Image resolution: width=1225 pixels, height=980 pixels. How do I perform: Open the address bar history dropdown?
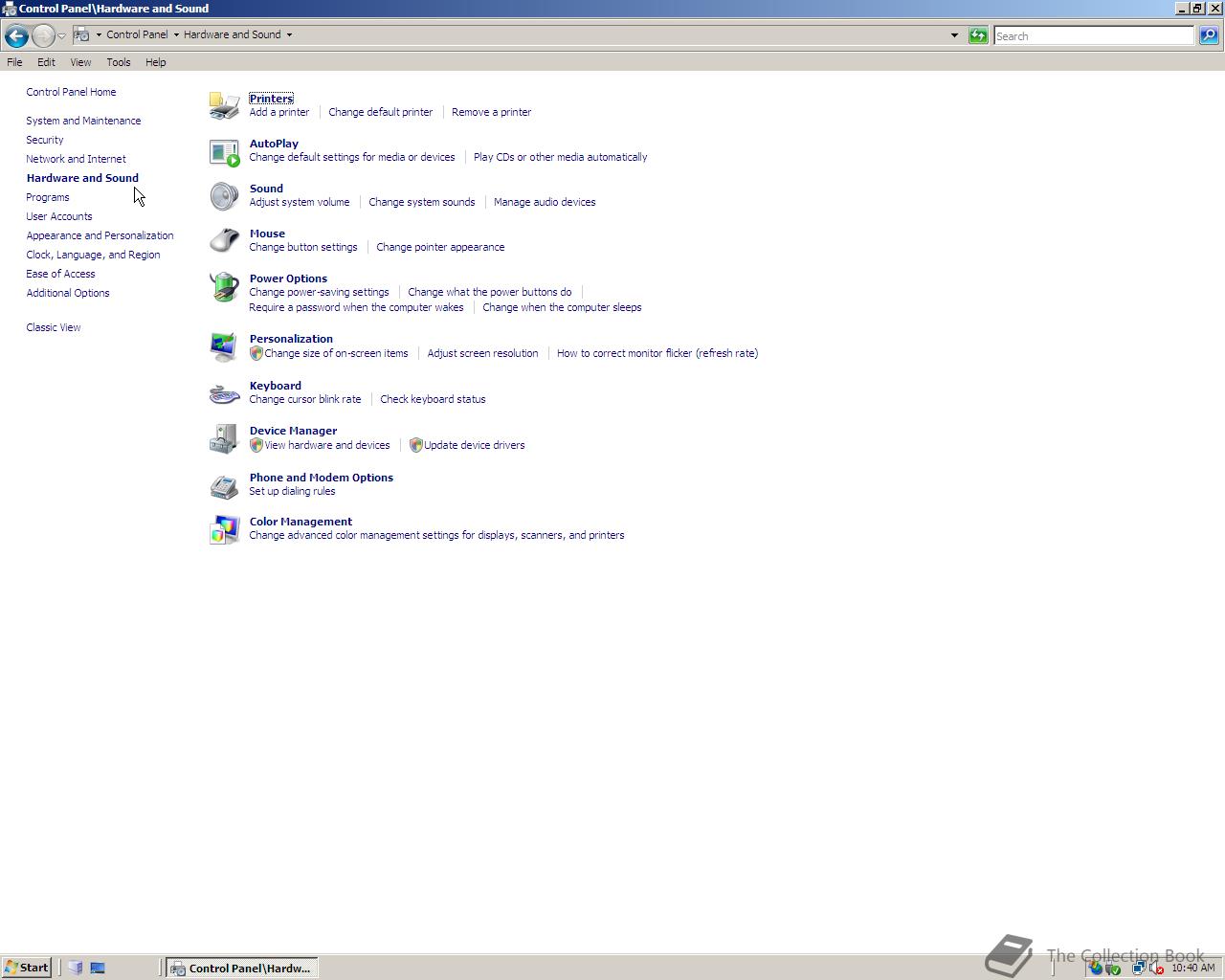[x=954, y=35]
